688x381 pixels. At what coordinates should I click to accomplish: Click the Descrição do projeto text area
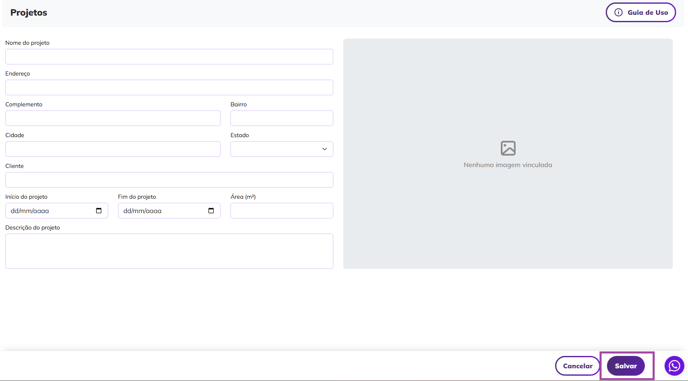pos(169,251)
